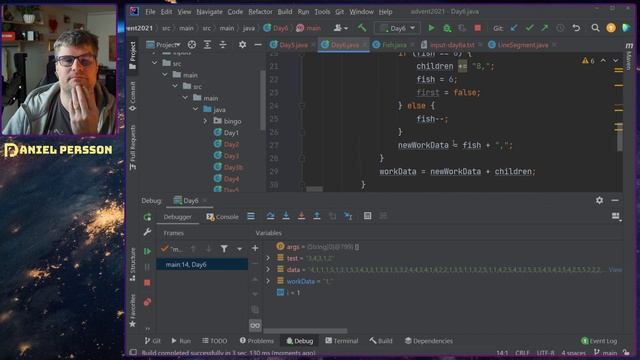Rerun Day6 debug session

[147, 217]
